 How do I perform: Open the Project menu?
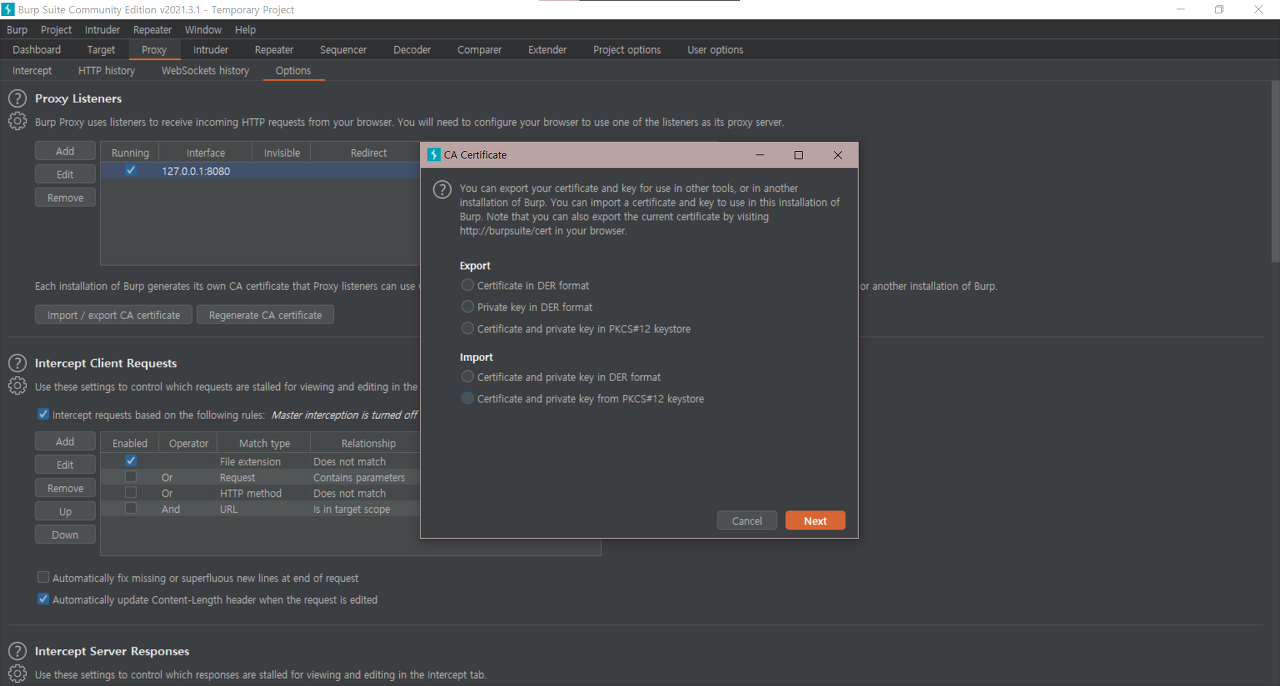pos(56,30)
